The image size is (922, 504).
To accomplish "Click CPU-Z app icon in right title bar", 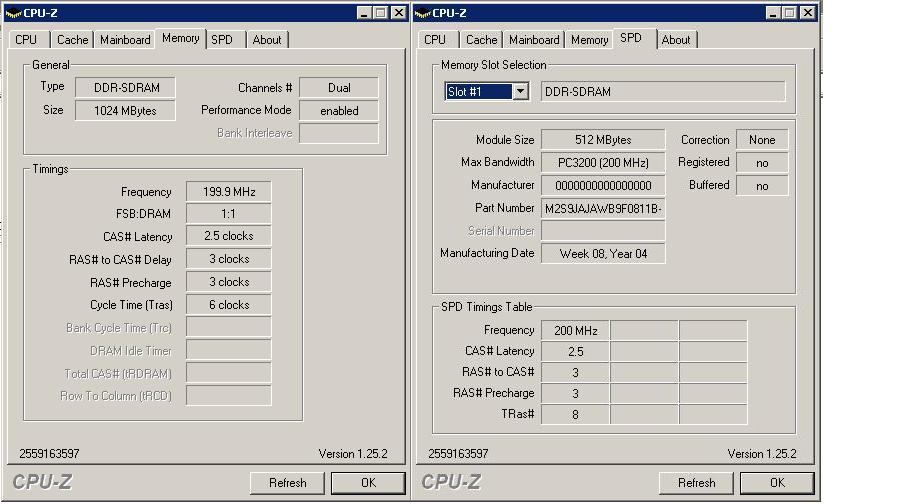I will (x=422, y=13).
